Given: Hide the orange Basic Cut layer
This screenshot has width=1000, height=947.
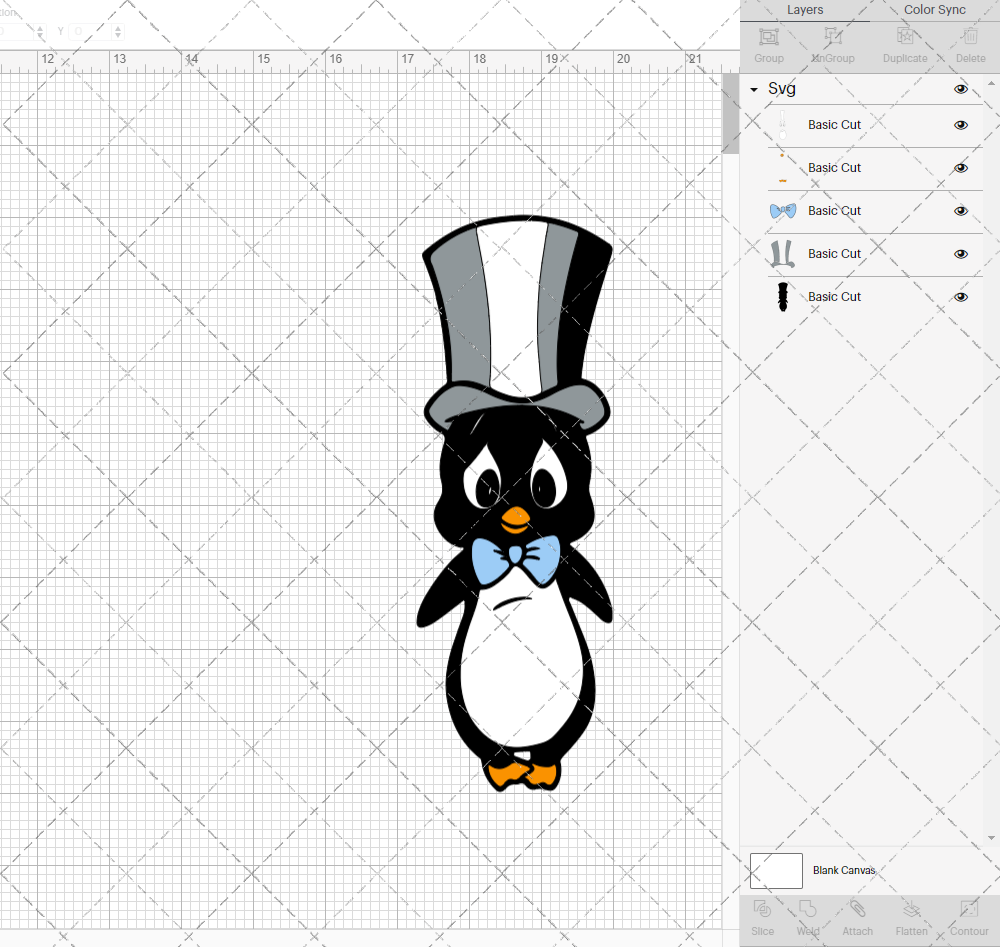Looking at the screenshot, I should [x=960, y=168].
